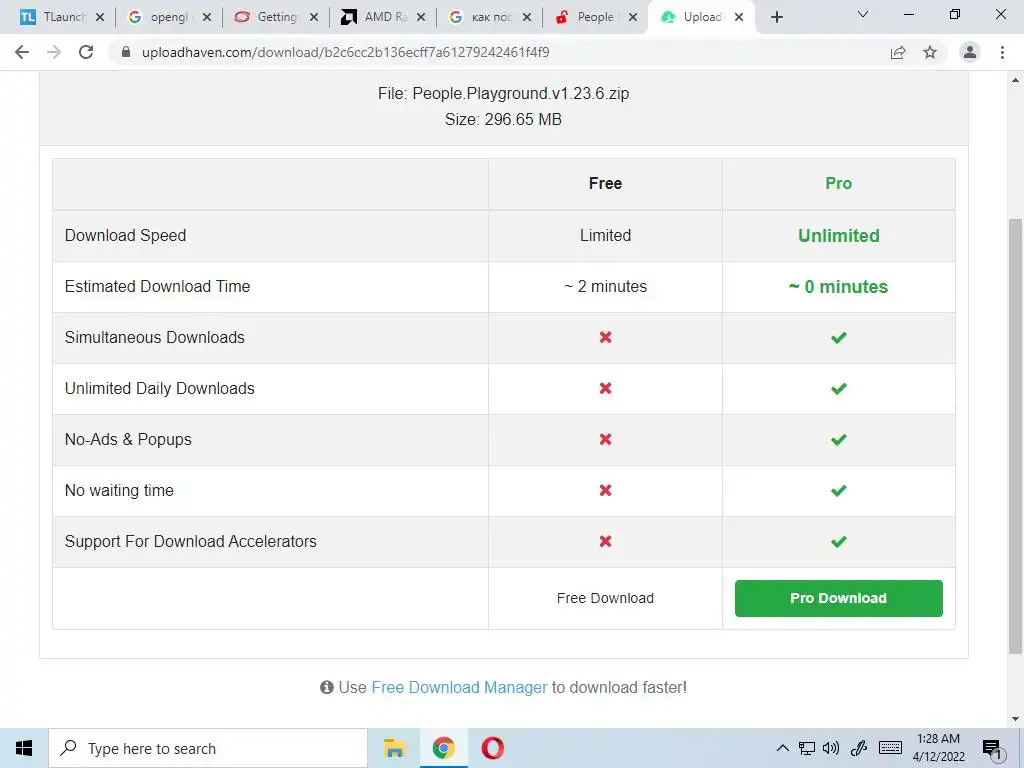The height and width of the screenshot is (768, 1024).
Task: Click the browser forward arrow
Action: [54, 52]
